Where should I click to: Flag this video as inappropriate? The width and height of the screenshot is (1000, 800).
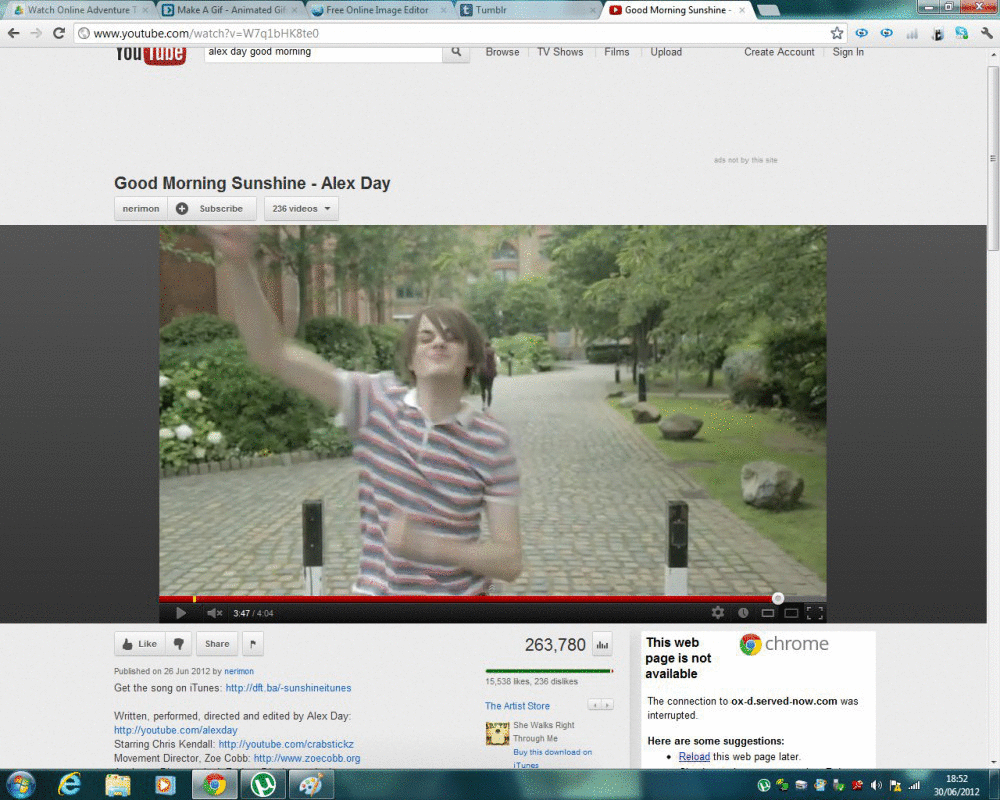pos(253,644)
